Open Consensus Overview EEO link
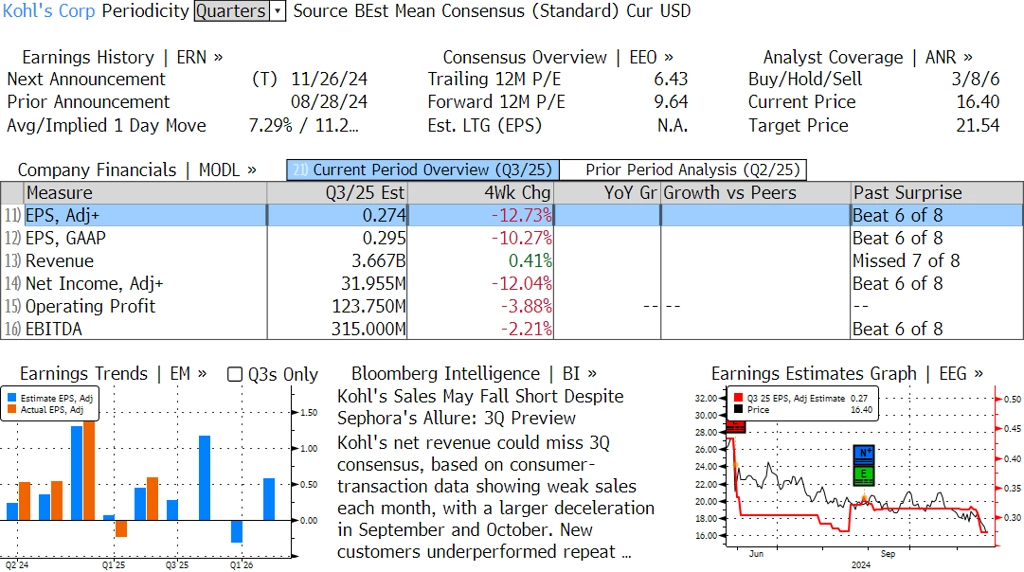Image resolution: width=1024 pixels, height=572 pixels. pyautogui.click(x=558, y=57)
